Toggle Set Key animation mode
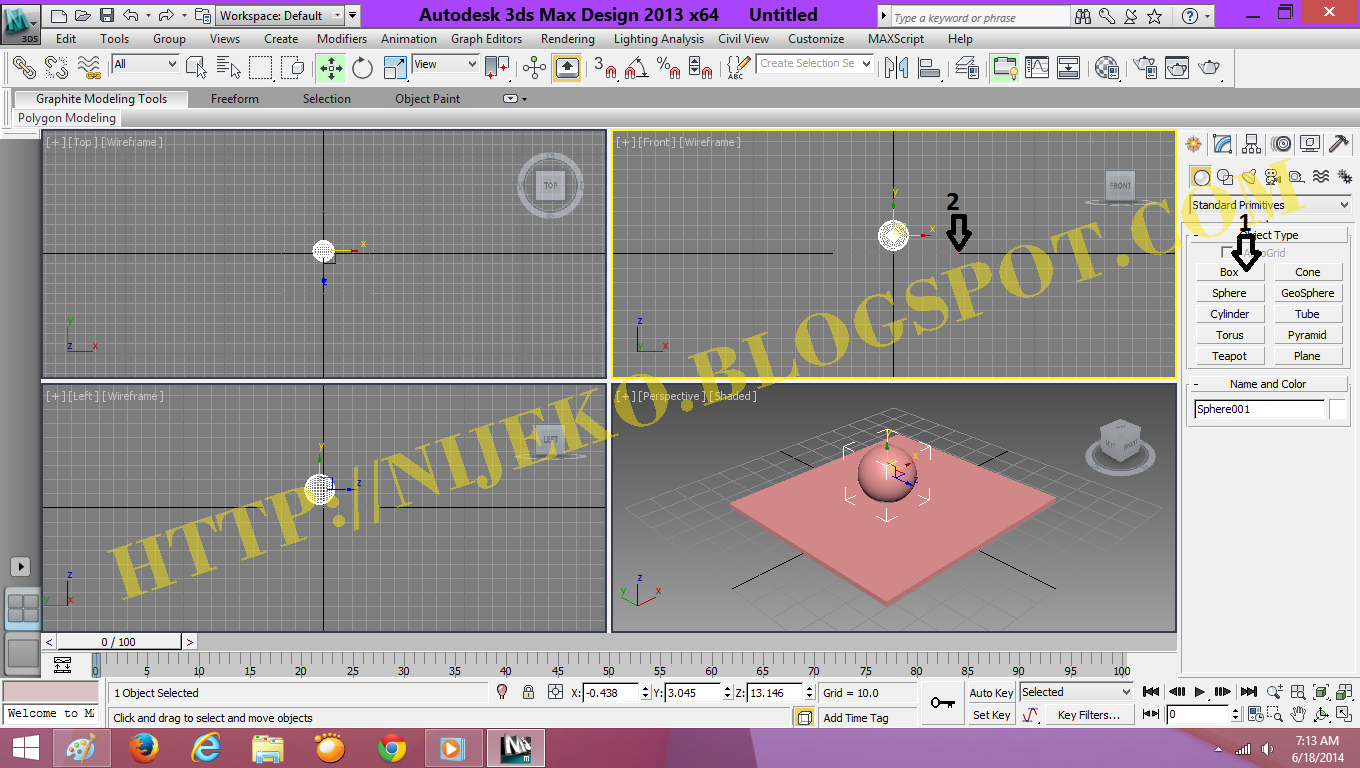The height and width of the screenshot is (768, 1360). [x=991, y=715]
